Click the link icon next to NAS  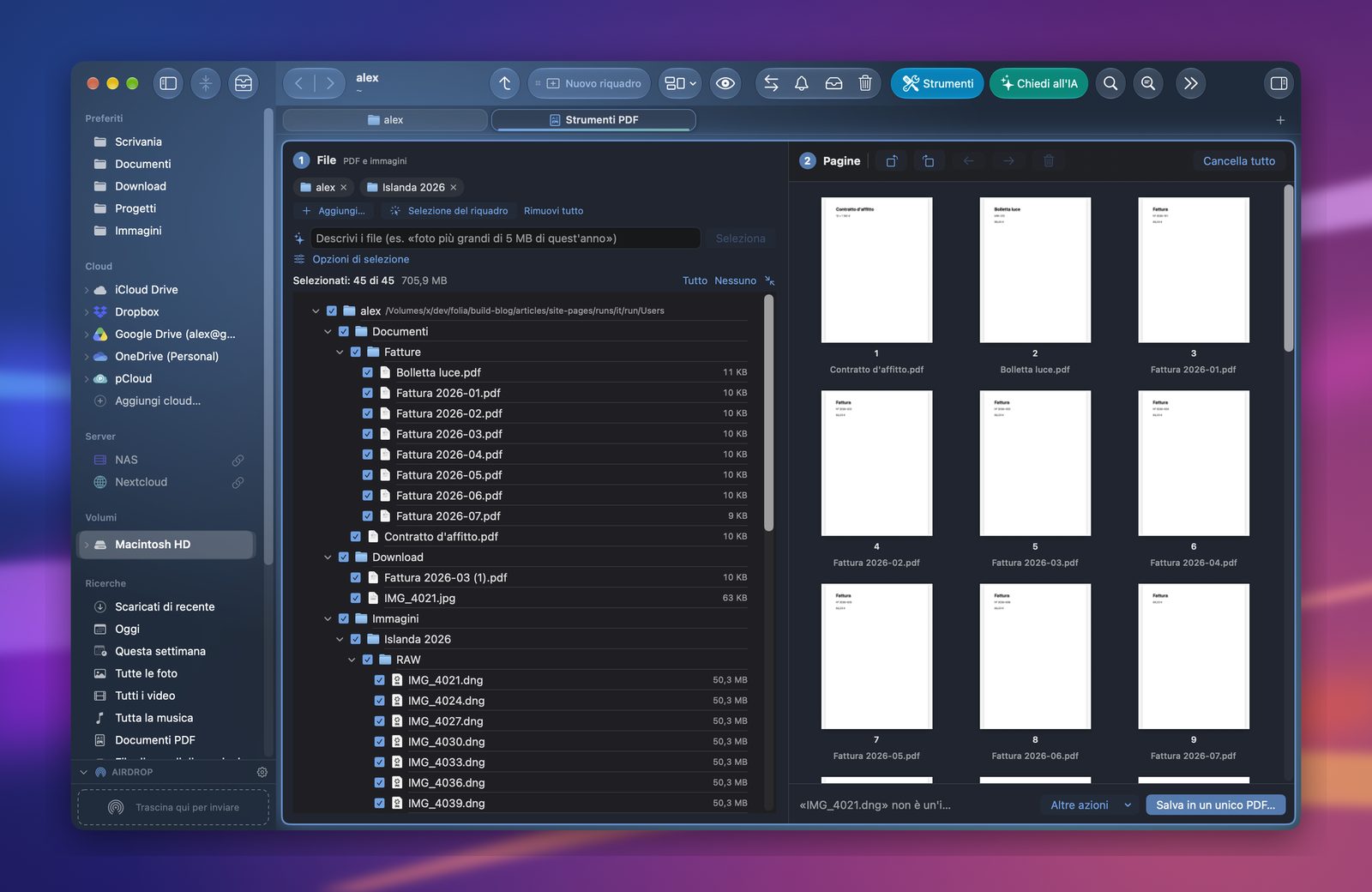coord(238,461)
